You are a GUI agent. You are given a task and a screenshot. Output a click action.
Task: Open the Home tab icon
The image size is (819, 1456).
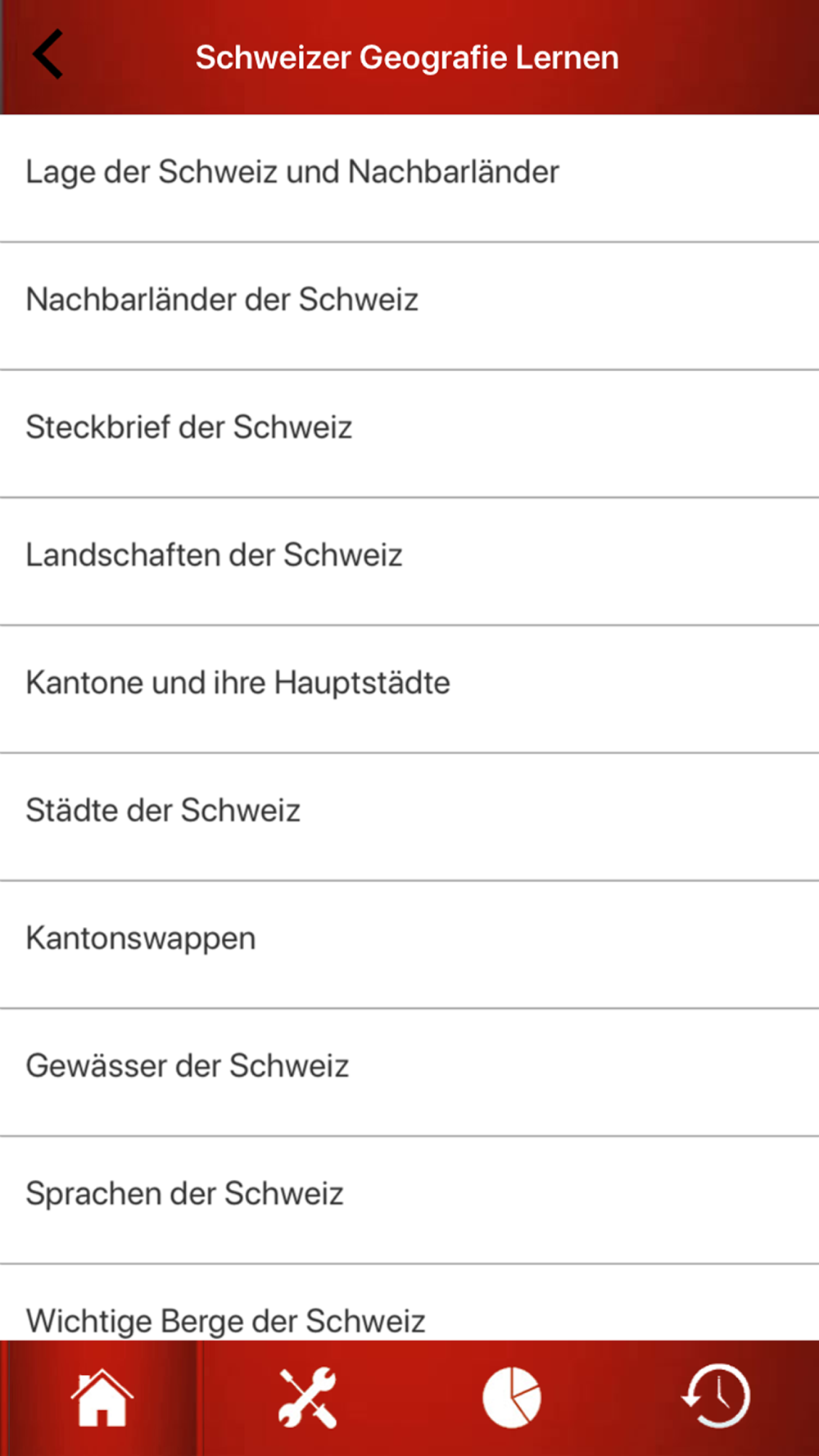click(x=102, y=1397)
